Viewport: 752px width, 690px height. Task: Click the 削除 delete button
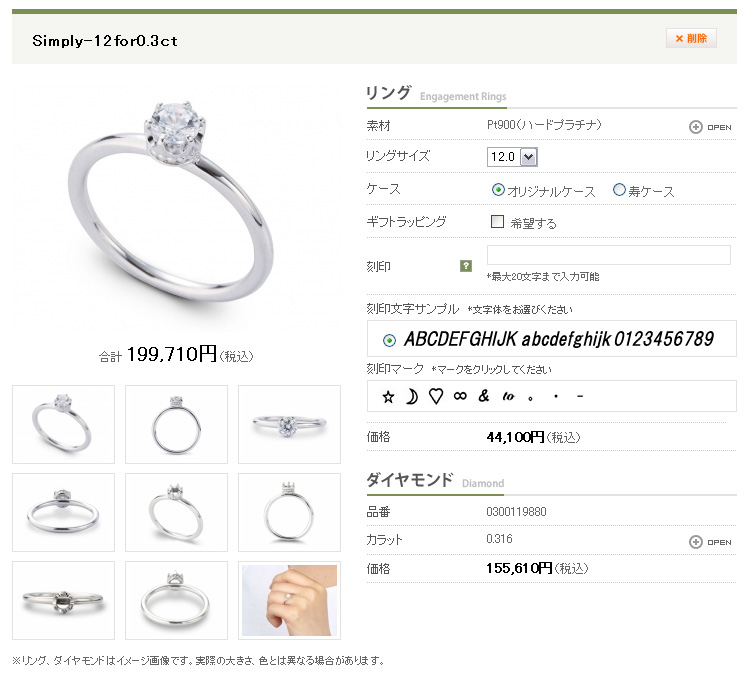[691, 38]
